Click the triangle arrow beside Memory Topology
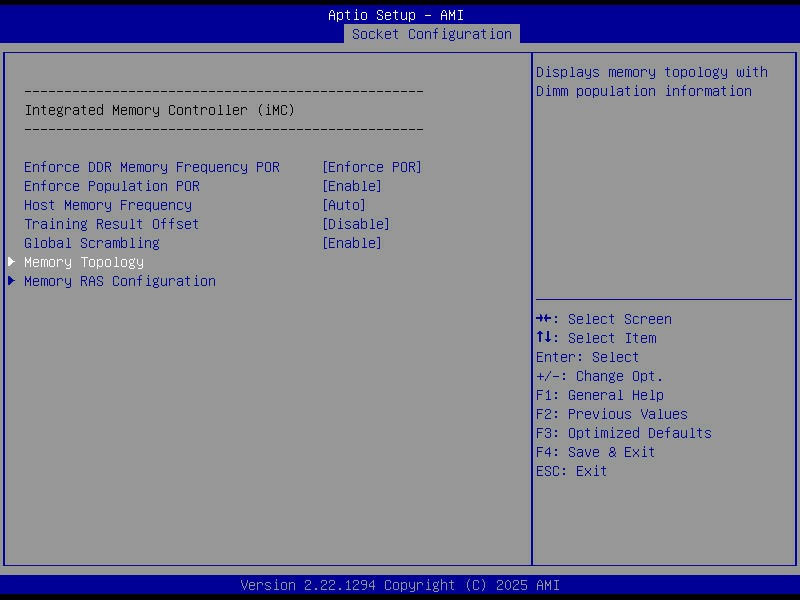This screenshot has height=600, width=800. point(12,262)
